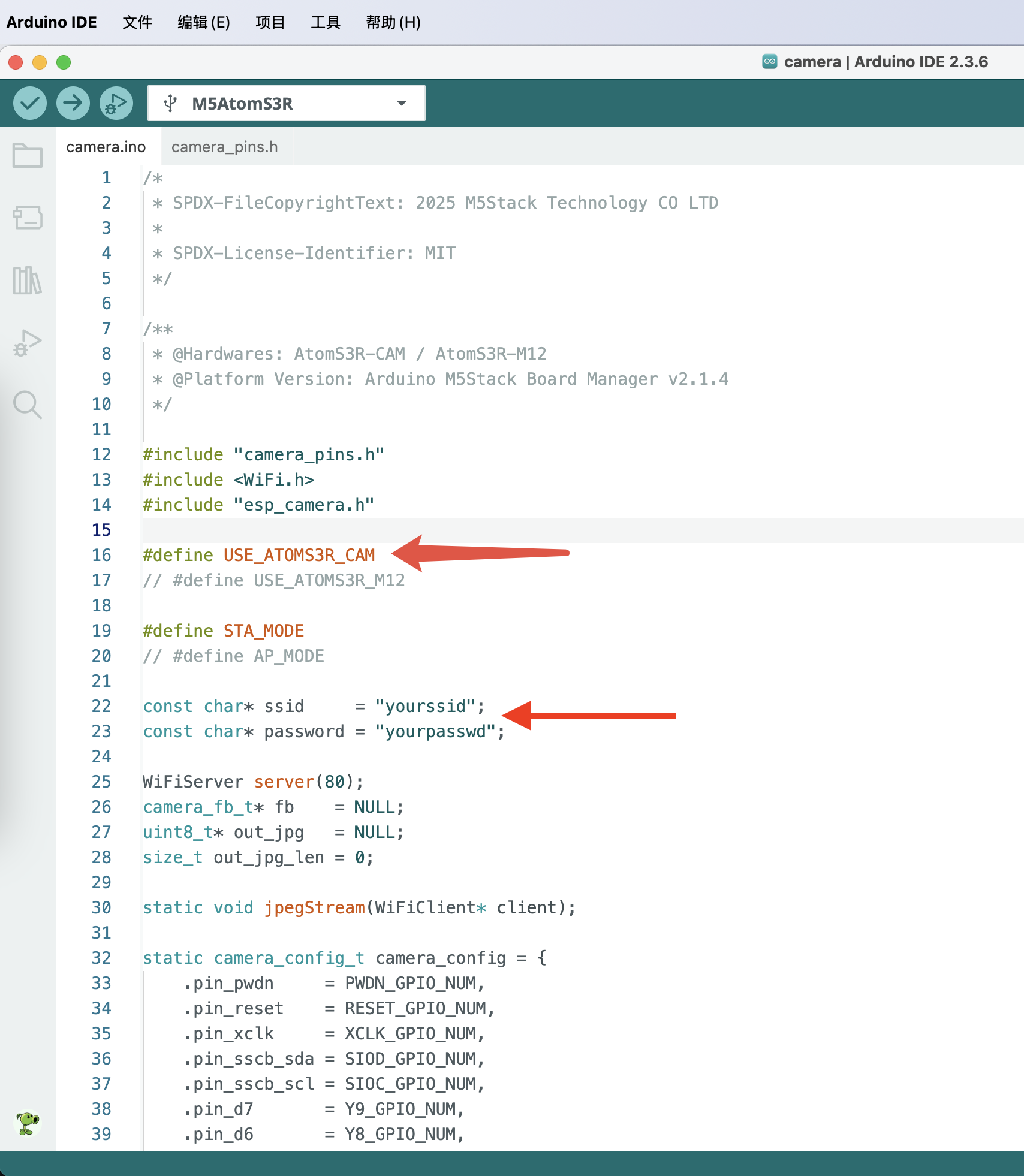Click the SPDX-FileCopyrightText comment line
This screenshot has width=1024, height=1176.
[x=435, y=203]
